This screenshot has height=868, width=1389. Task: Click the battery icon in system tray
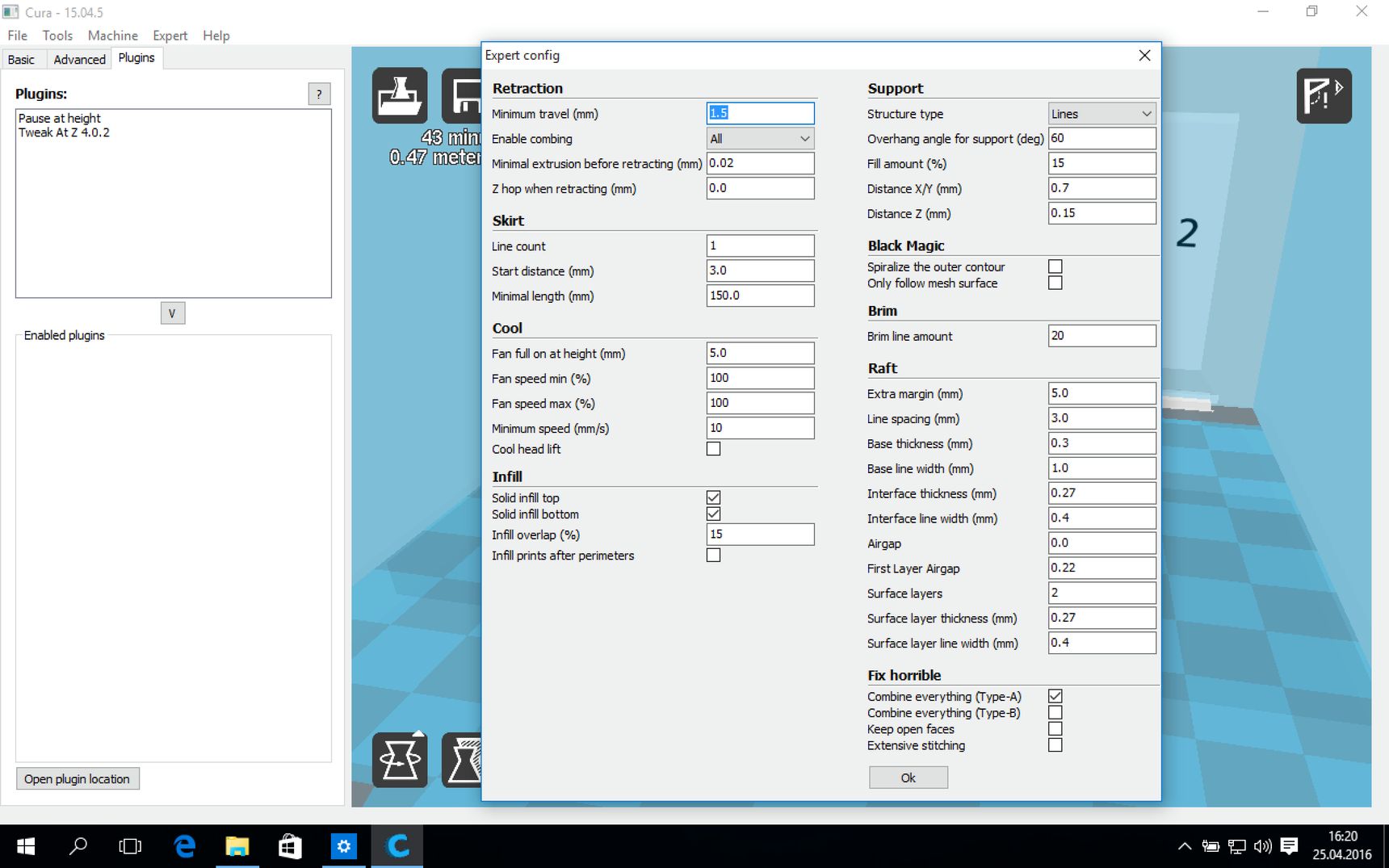coord(1210,846)
